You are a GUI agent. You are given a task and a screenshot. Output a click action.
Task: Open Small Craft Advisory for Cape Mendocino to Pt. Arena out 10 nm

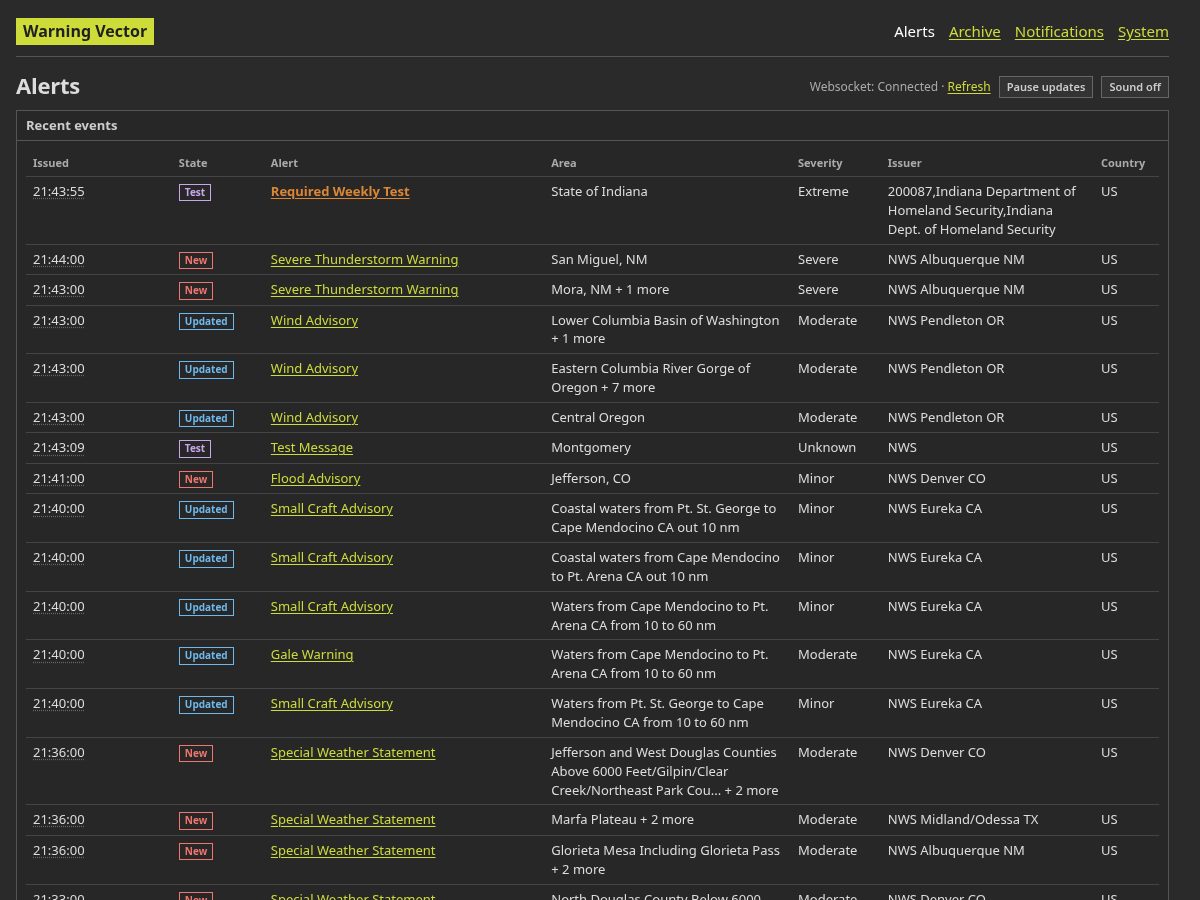tap(332, 558)
